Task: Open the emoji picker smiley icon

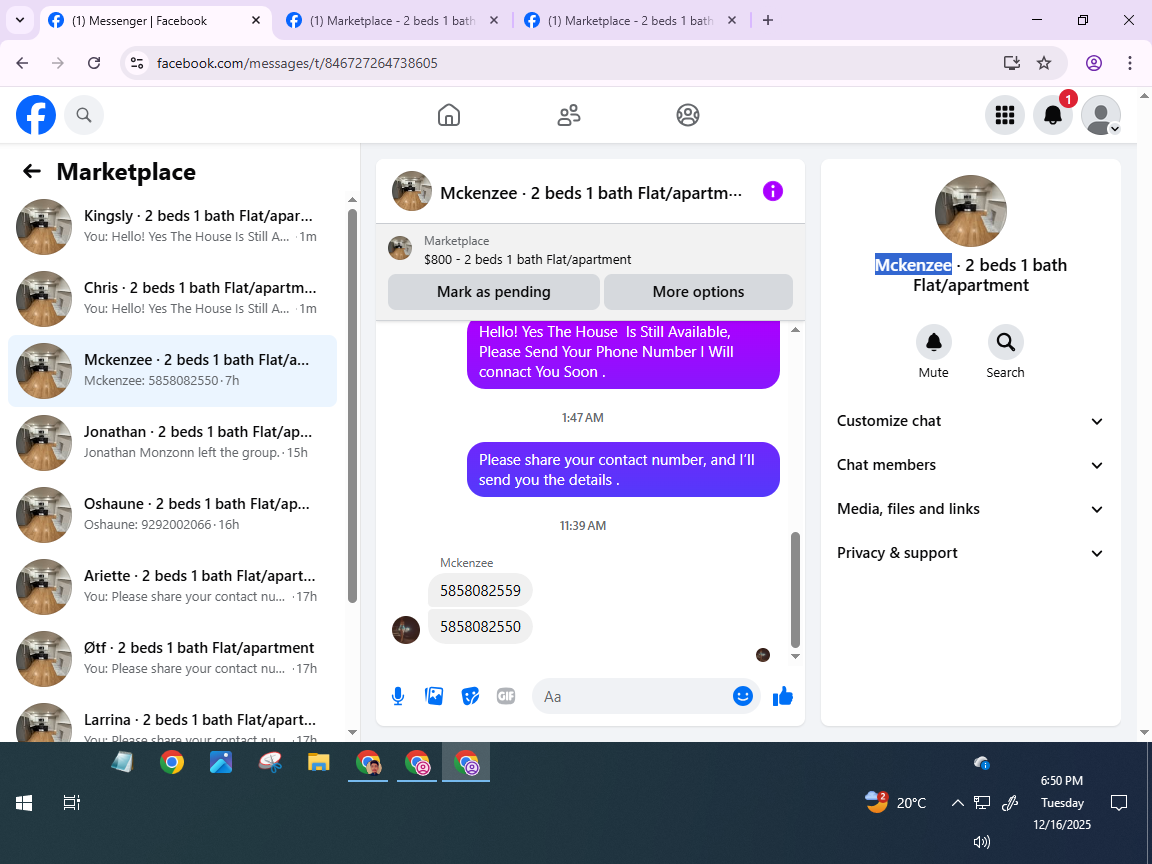Action: [x=743, y=696]
